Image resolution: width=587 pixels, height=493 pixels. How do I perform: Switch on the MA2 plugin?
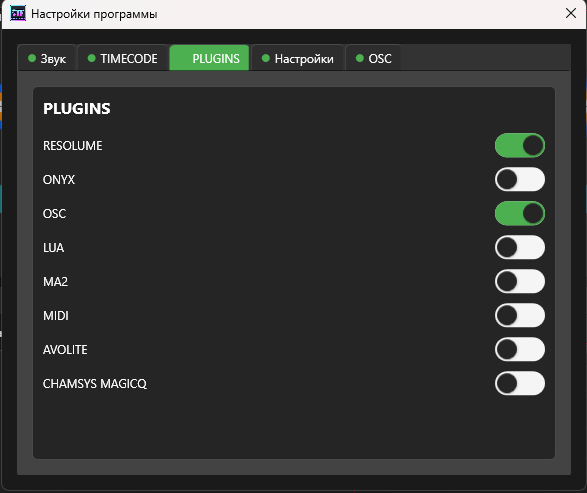520,282
